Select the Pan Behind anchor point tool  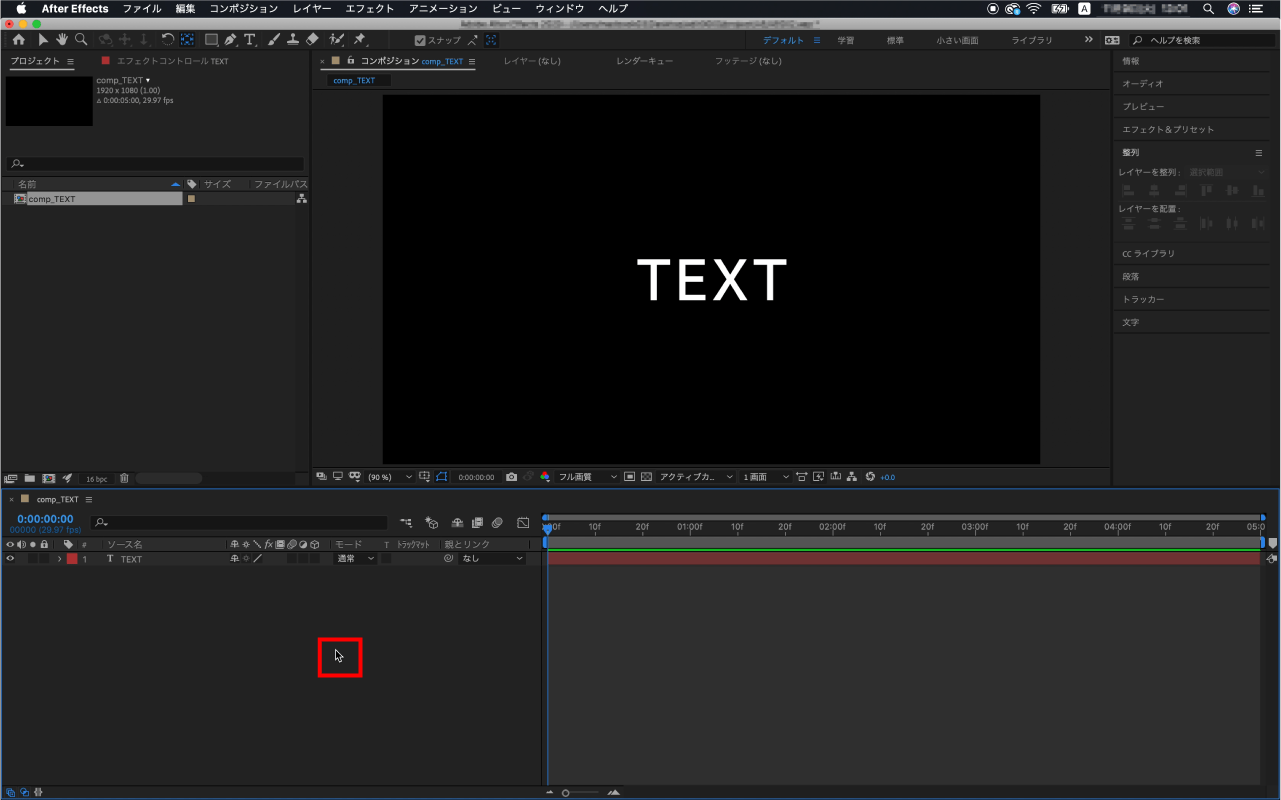coord(187,40)
